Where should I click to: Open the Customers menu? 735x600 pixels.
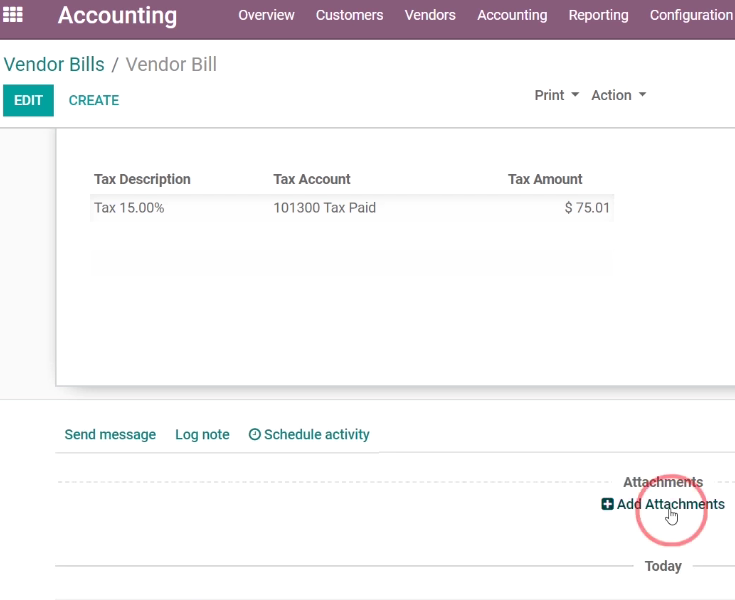349,15
